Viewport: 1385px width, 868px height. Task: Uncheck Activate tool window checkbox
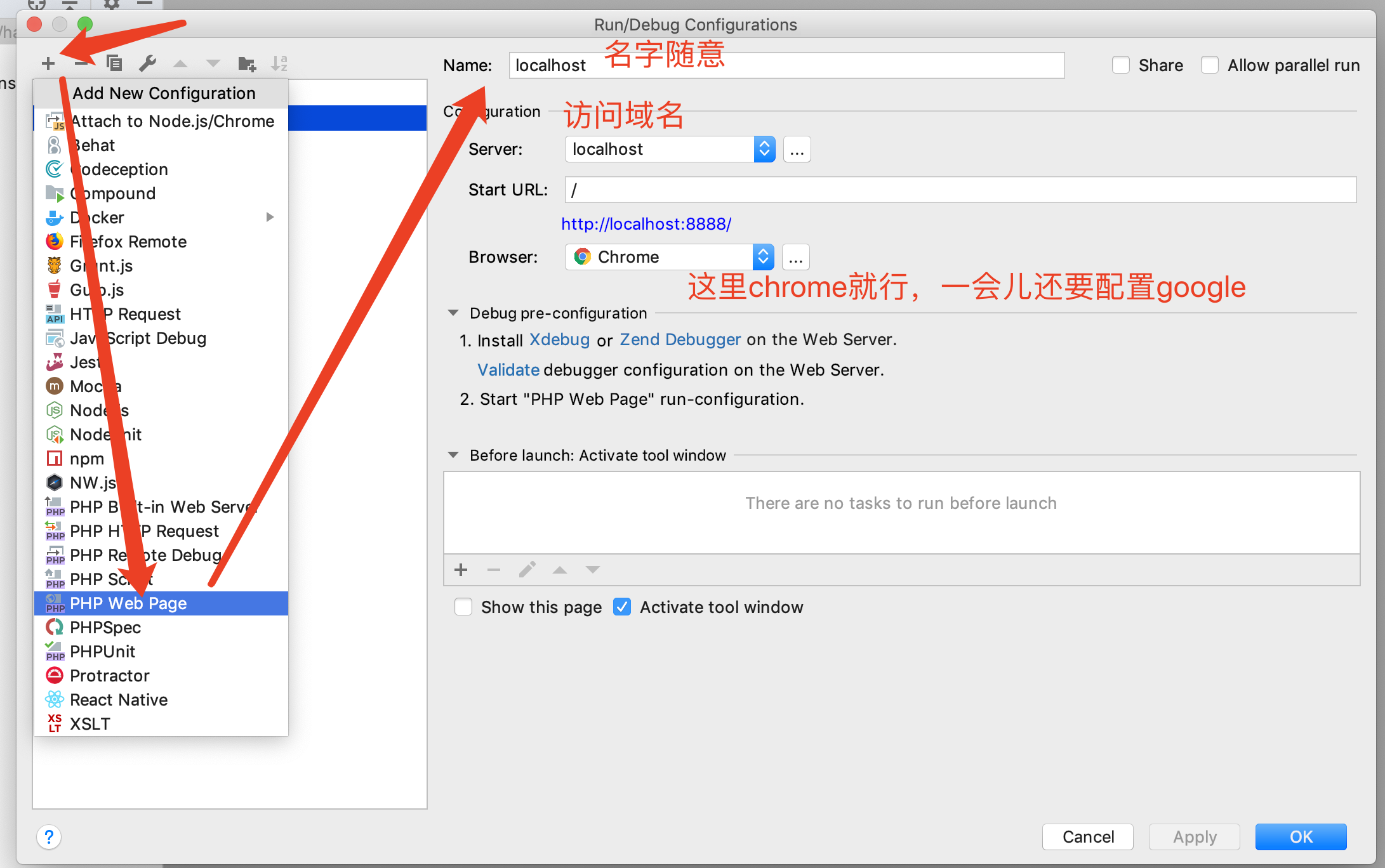[x=622, y=607]
